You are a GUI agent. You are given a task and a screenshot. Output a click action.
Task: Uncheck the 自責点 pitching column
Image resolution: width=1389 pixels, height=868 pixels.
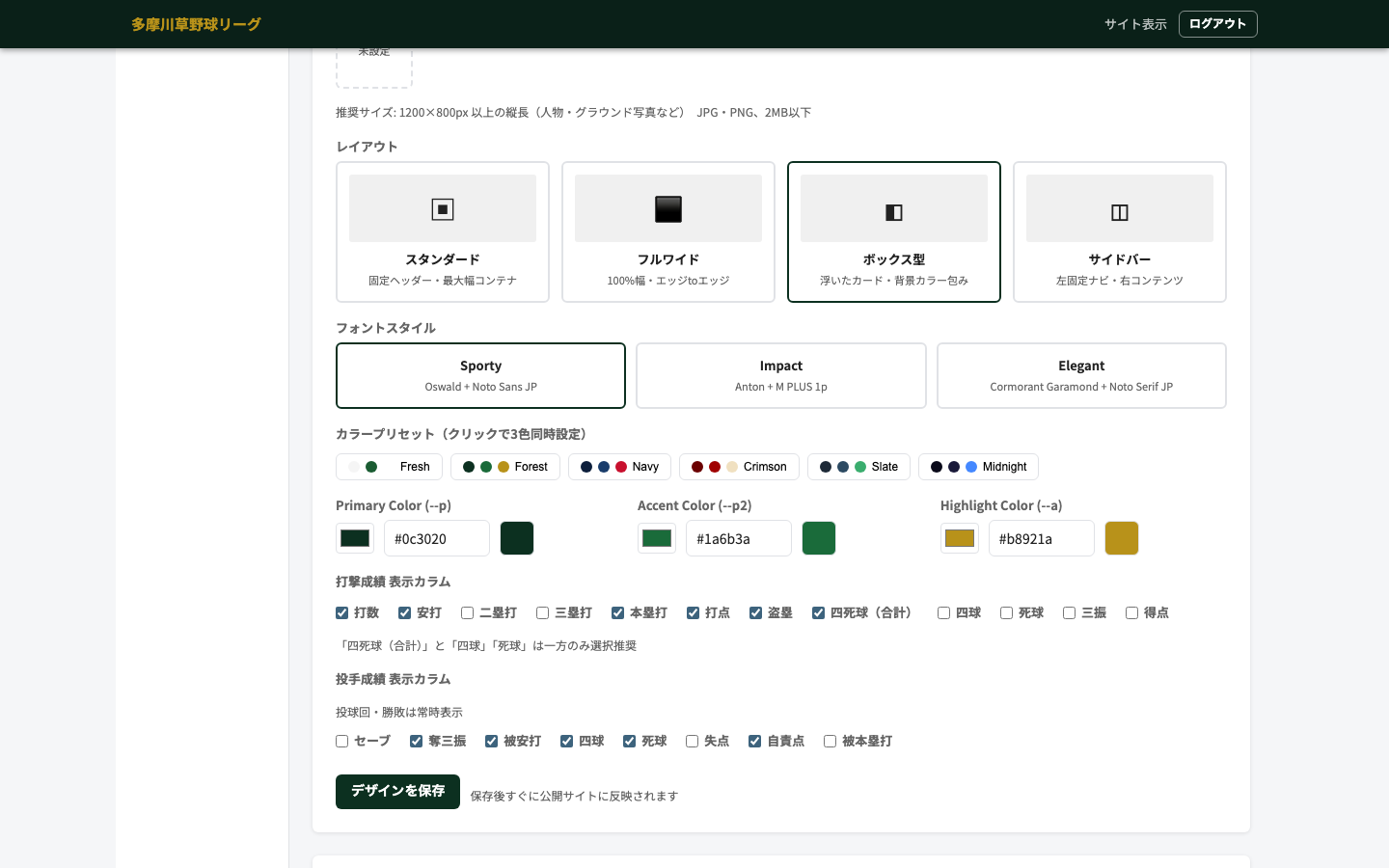754,742
